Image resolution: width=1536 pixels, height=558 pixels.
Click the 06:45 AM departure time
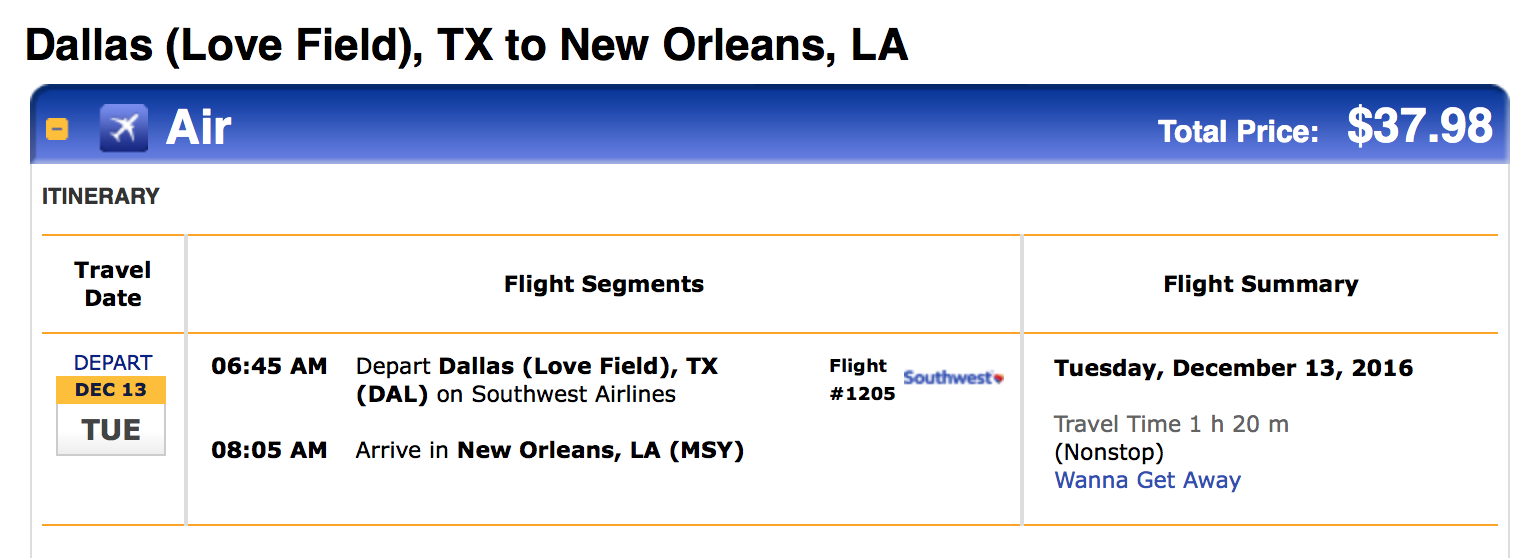tap(269, 366)
